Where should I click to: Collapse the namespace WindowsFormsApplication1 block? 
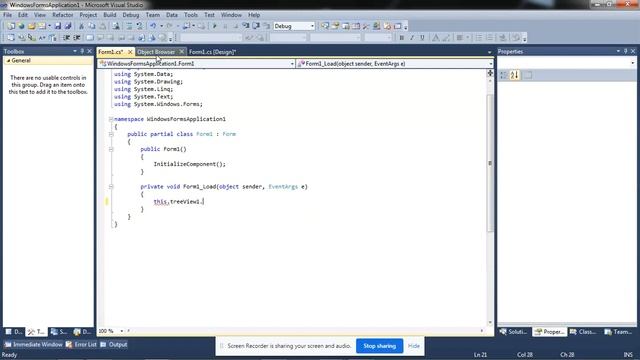pos(111,119)
